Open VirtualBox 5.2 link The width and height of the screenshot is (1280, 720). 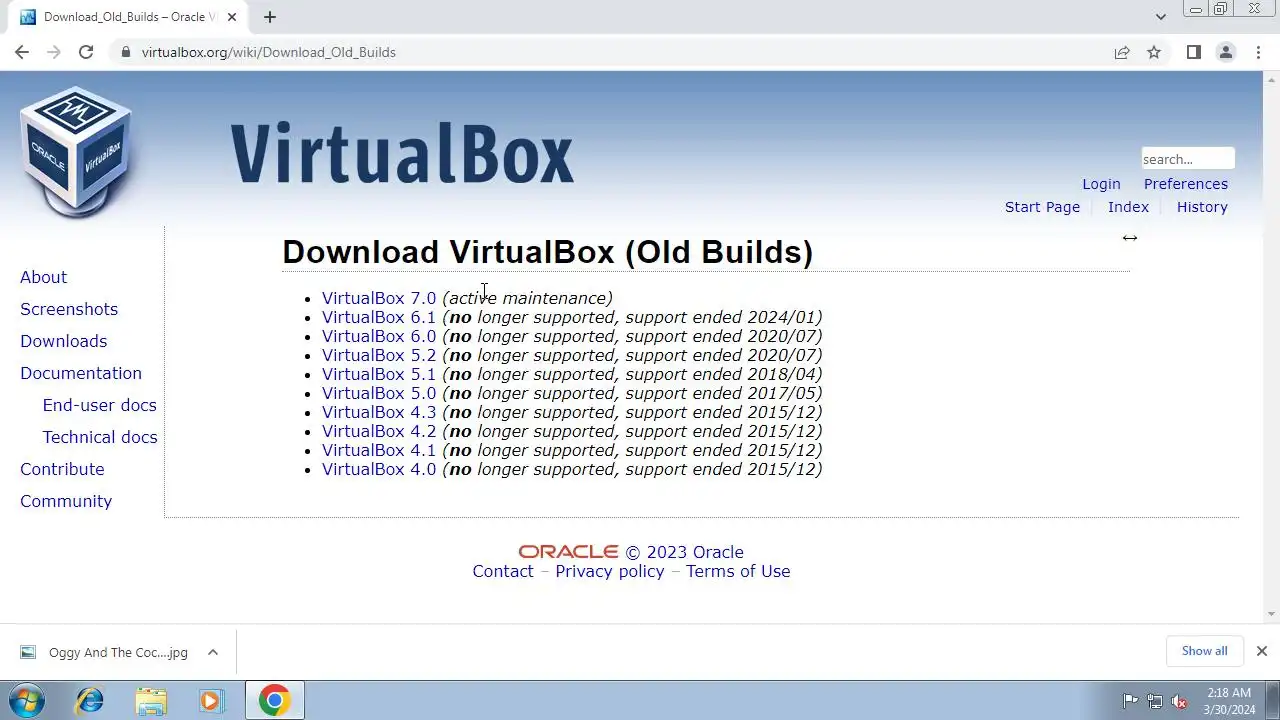(x=379, y=355)
